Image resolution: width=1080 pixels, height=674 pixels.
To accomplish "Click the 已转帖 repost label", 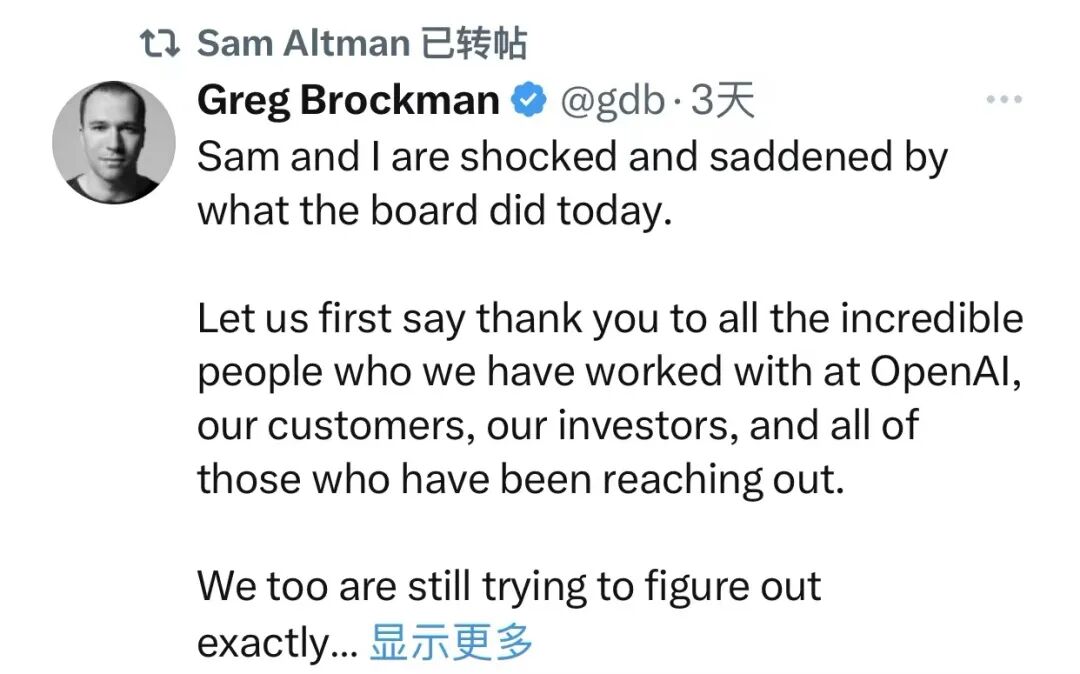I will [474, 43].
